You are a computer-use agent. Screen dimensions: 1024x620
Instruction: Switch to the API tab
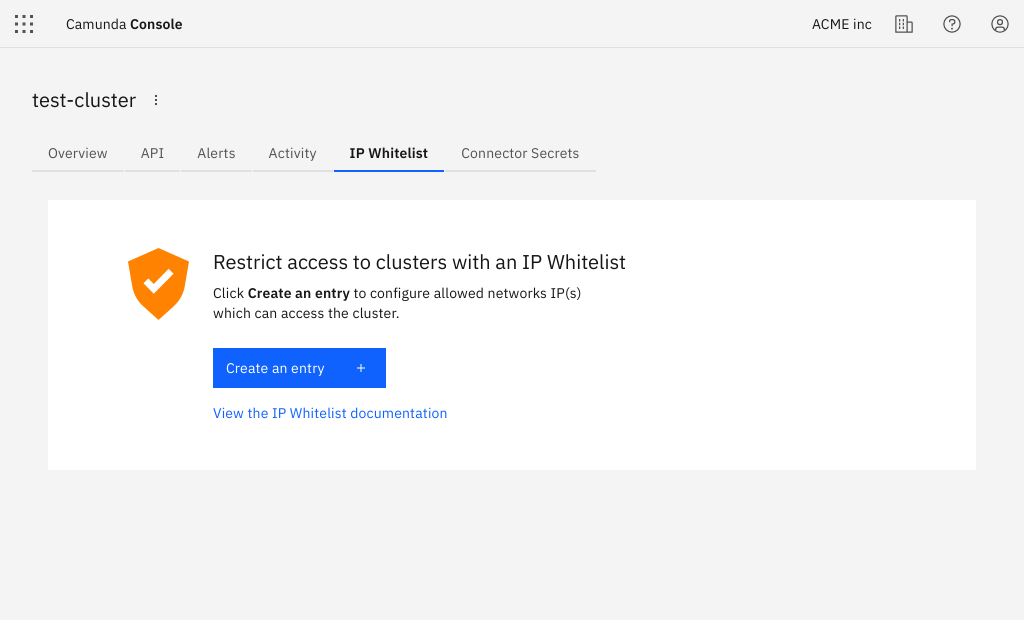tap(152, 153)
